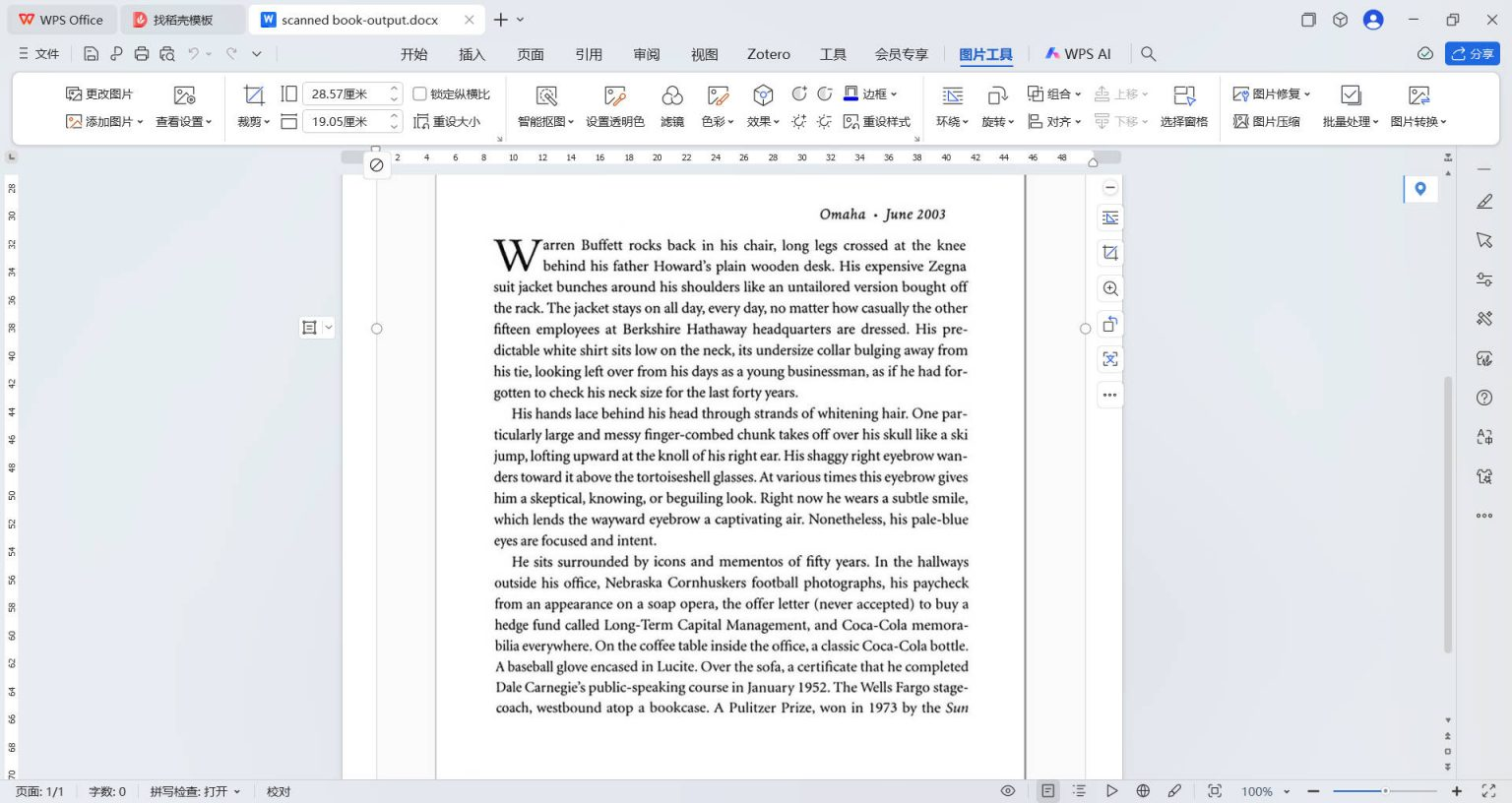Screen dimensions: 1512x803
Task: Increase brightness with the sun plus icon
Action: pyautogui.click(x=799, y=121)
